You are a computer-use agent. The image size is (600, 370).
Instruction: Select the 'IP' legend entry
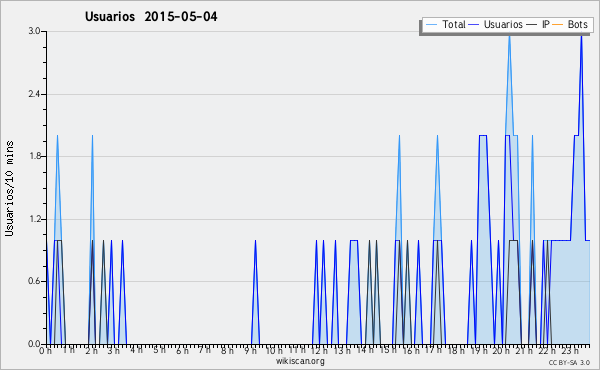(x=538, y=24)
